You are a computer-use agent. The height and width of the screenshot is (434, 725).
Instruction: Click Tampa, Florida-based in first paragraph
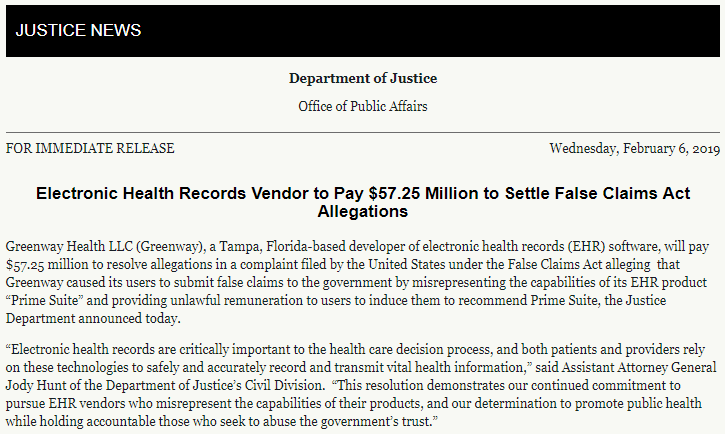(275, 244)
